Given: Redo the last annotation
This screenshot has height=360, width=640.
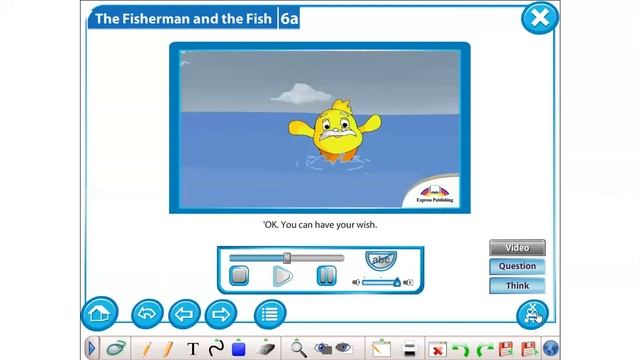Looking at the screenshot, I should coord(484,350).
